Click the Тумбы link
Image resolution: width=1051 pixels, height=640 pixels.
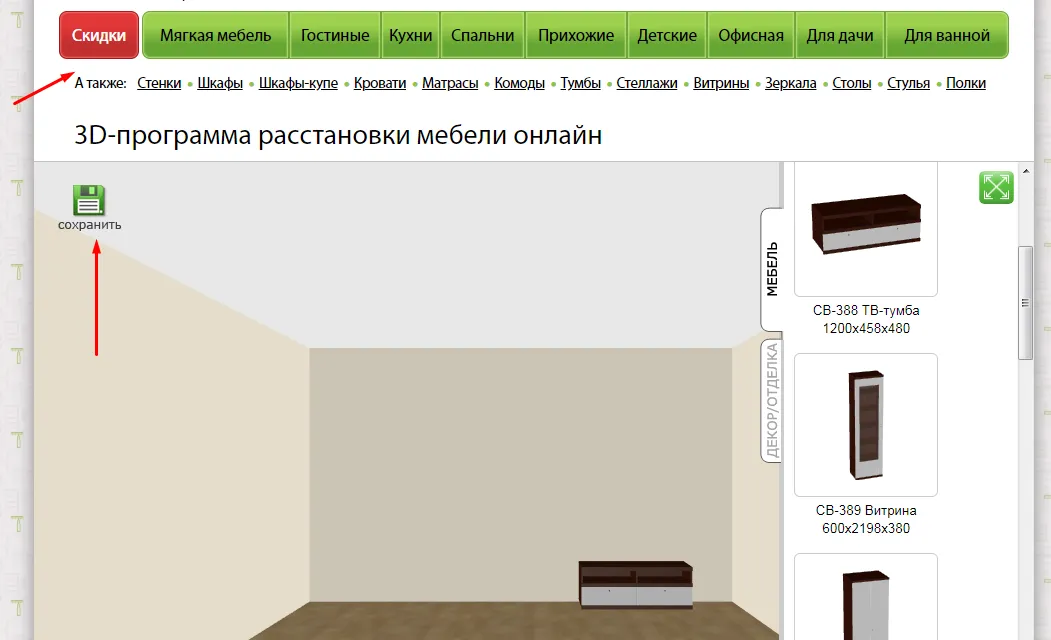(580, 83)
